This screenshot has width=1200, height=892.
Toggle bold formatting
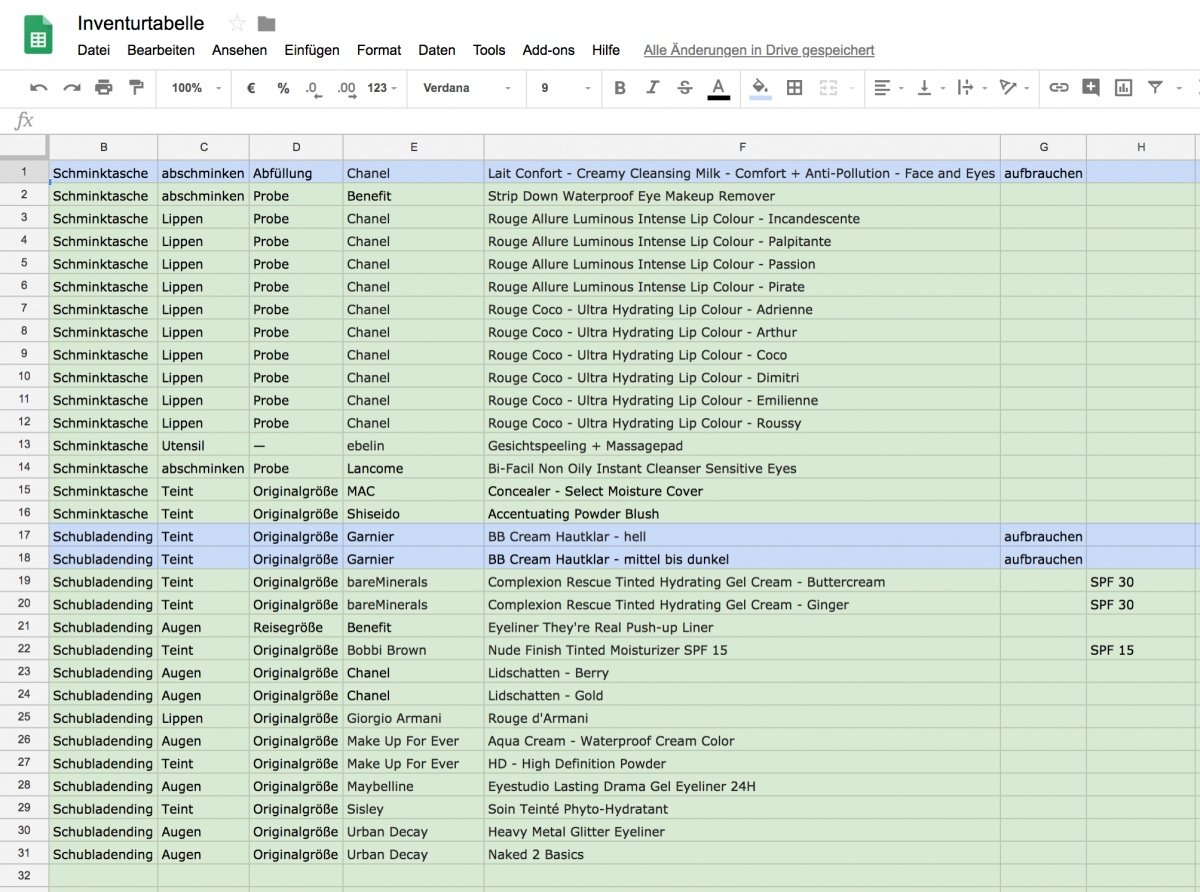(620, 88)
